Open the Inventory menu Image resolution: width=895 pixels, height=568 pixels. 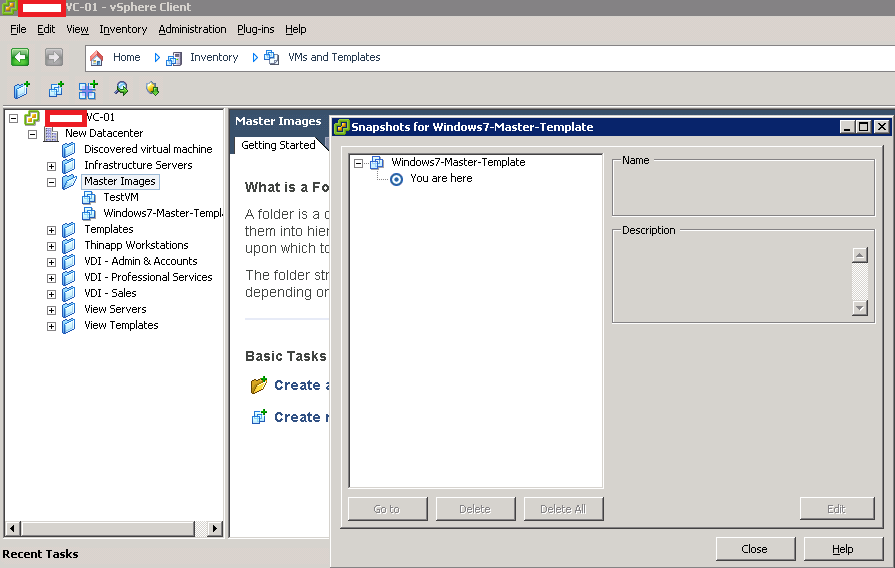tap(123, 29)
